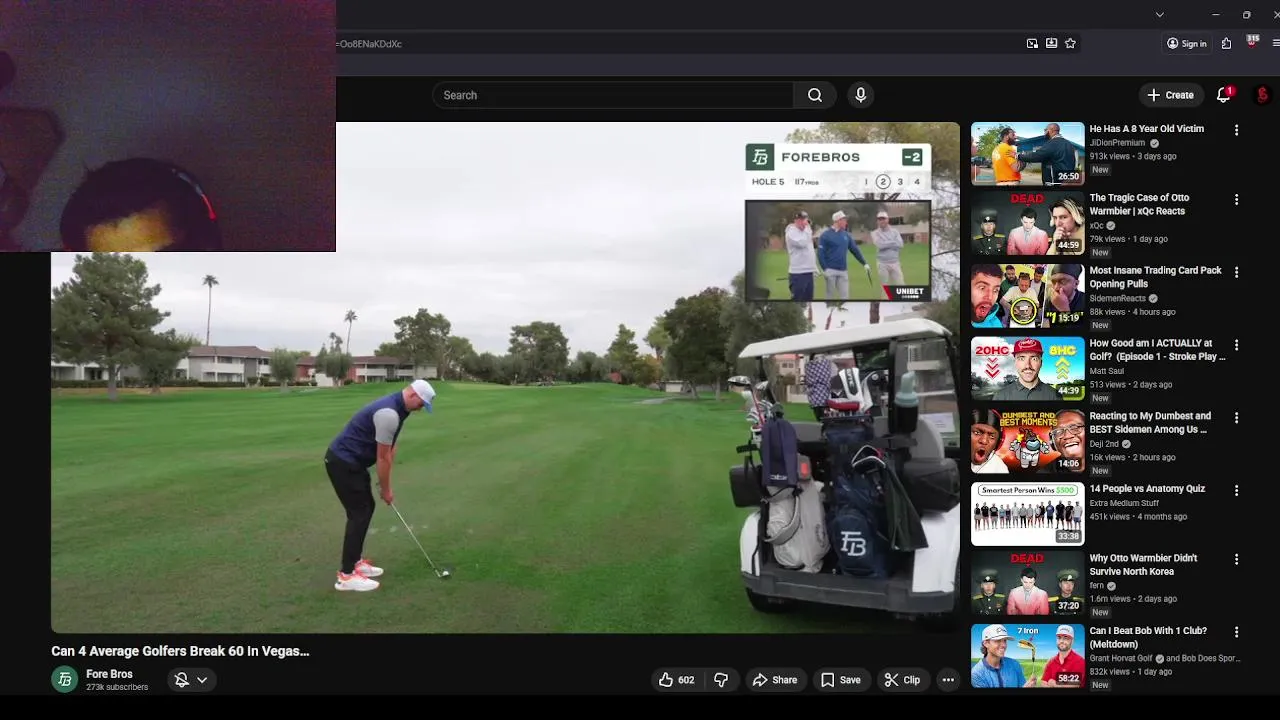Viewport: 1280px width, 720px height.
Task: Open options for 'Can I Beat Bob With 1 Club?'
Action: (1236, 632)
